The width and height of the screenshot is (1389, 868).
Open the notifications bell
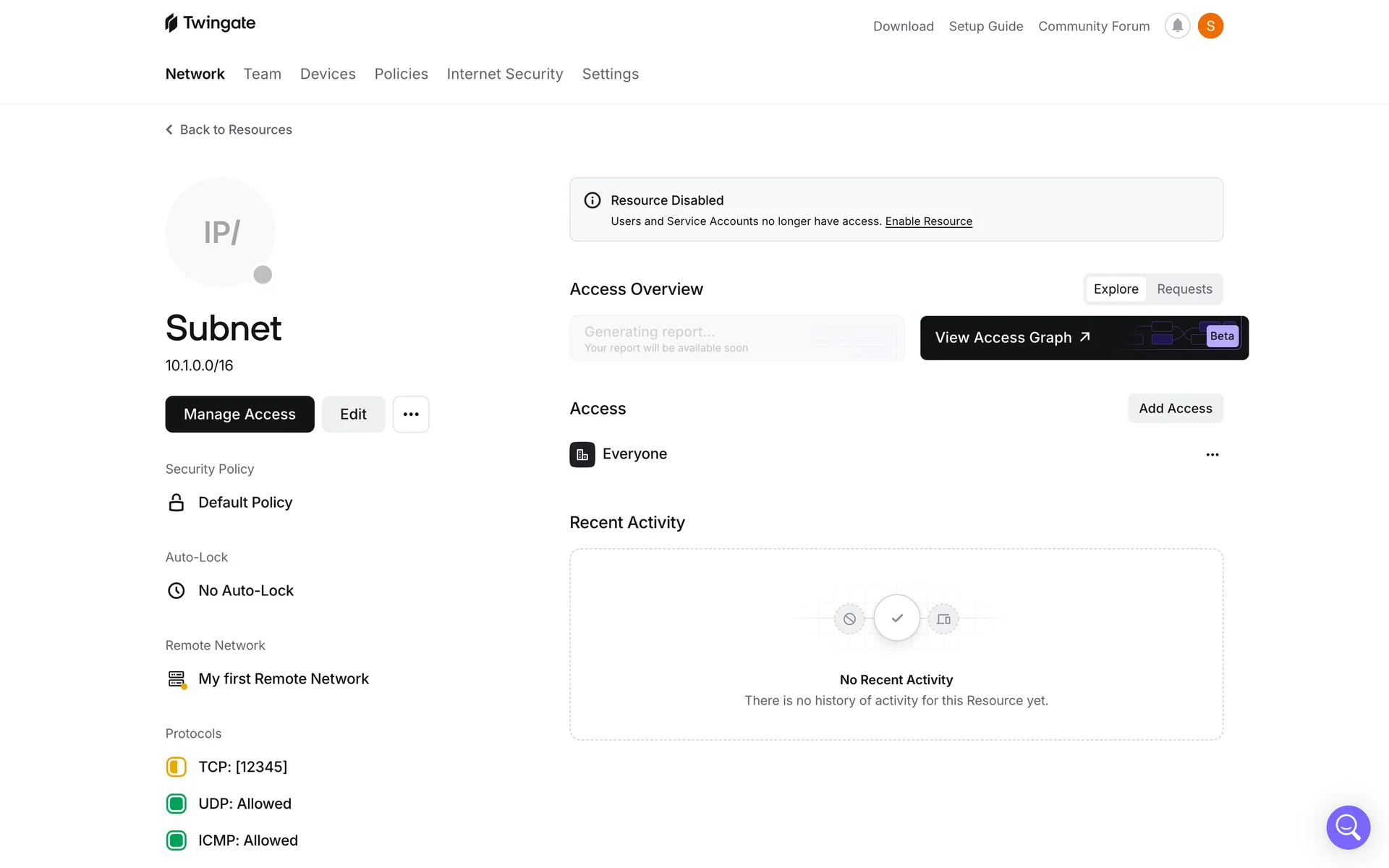[x=1177, y=26]
